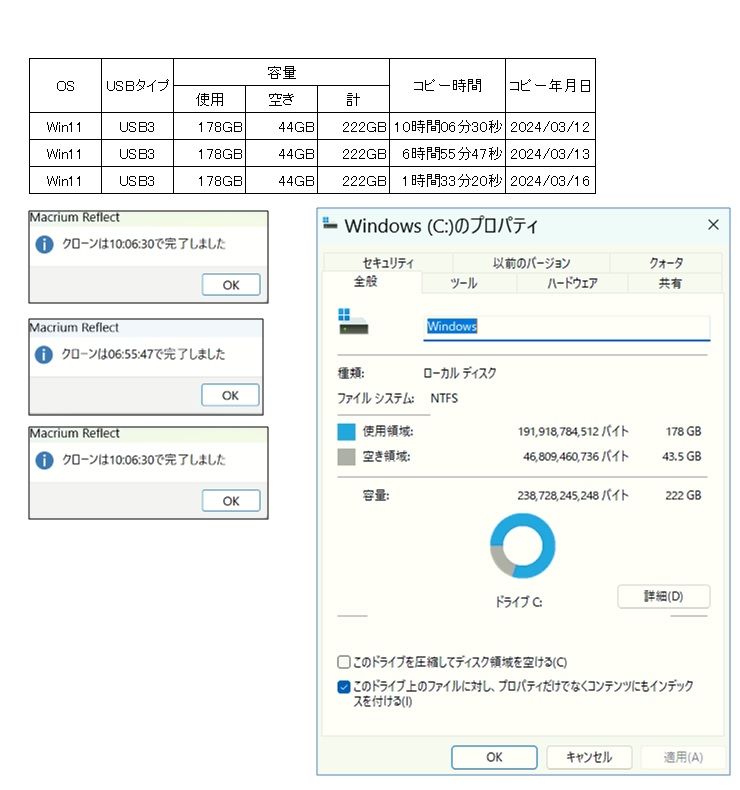
Task: Click the 43.5 GB free space value
Action: pyautogui.click(x=682, y=456)
